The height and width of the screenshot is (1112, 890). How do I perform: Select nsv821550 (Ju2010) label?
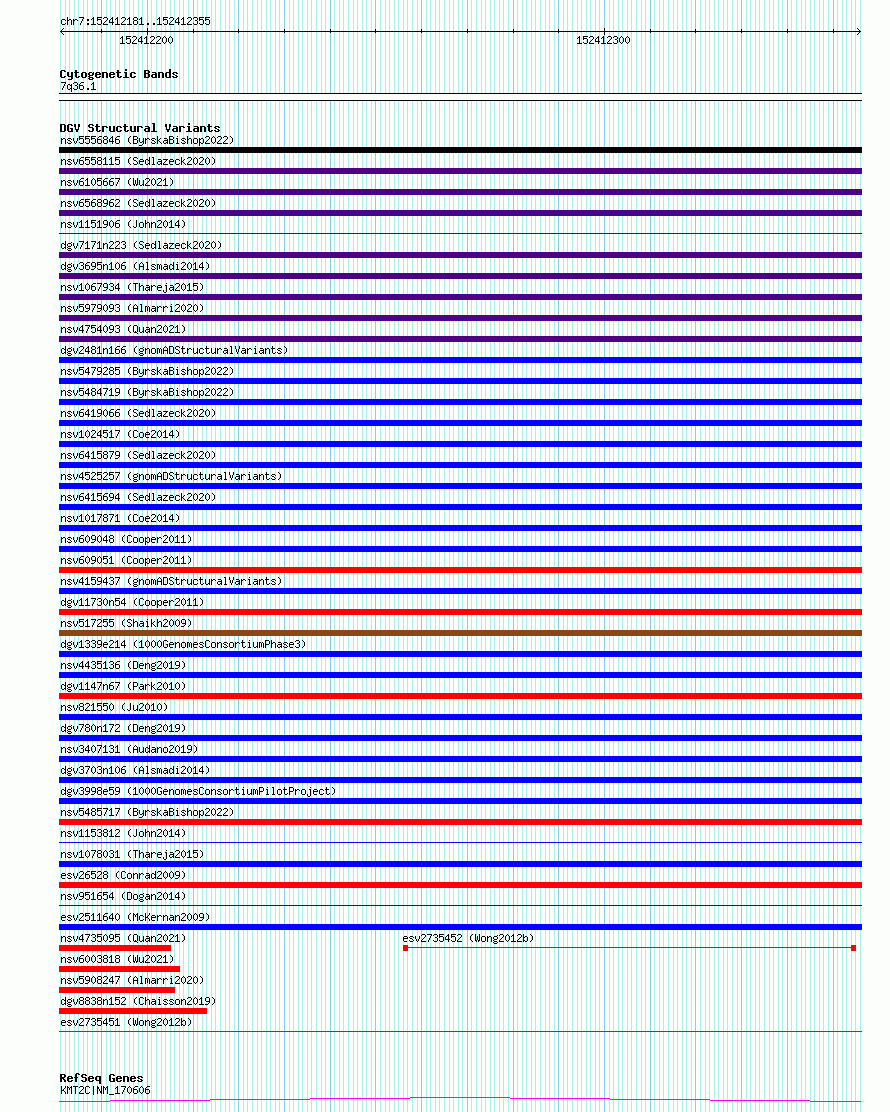point(113,707)
